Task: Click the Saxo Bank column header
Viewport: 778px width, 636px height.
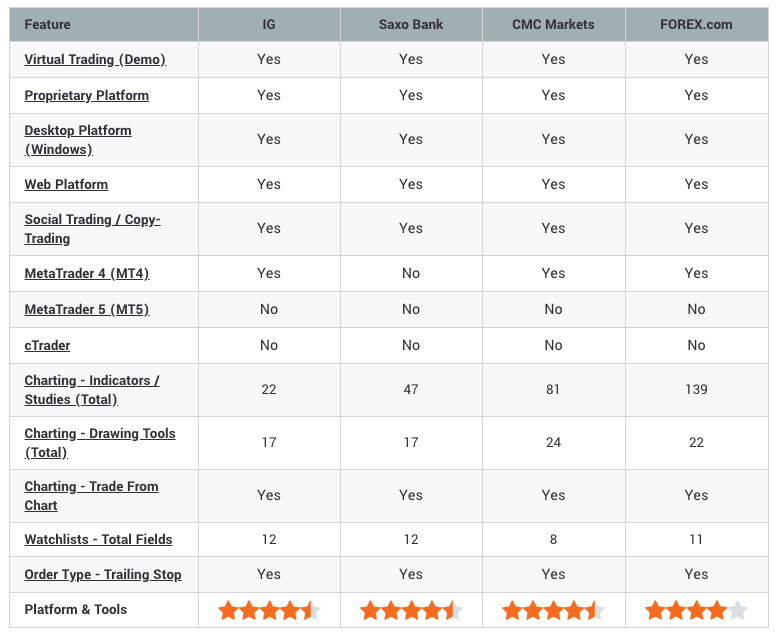Action: click(x=411, y=24)
